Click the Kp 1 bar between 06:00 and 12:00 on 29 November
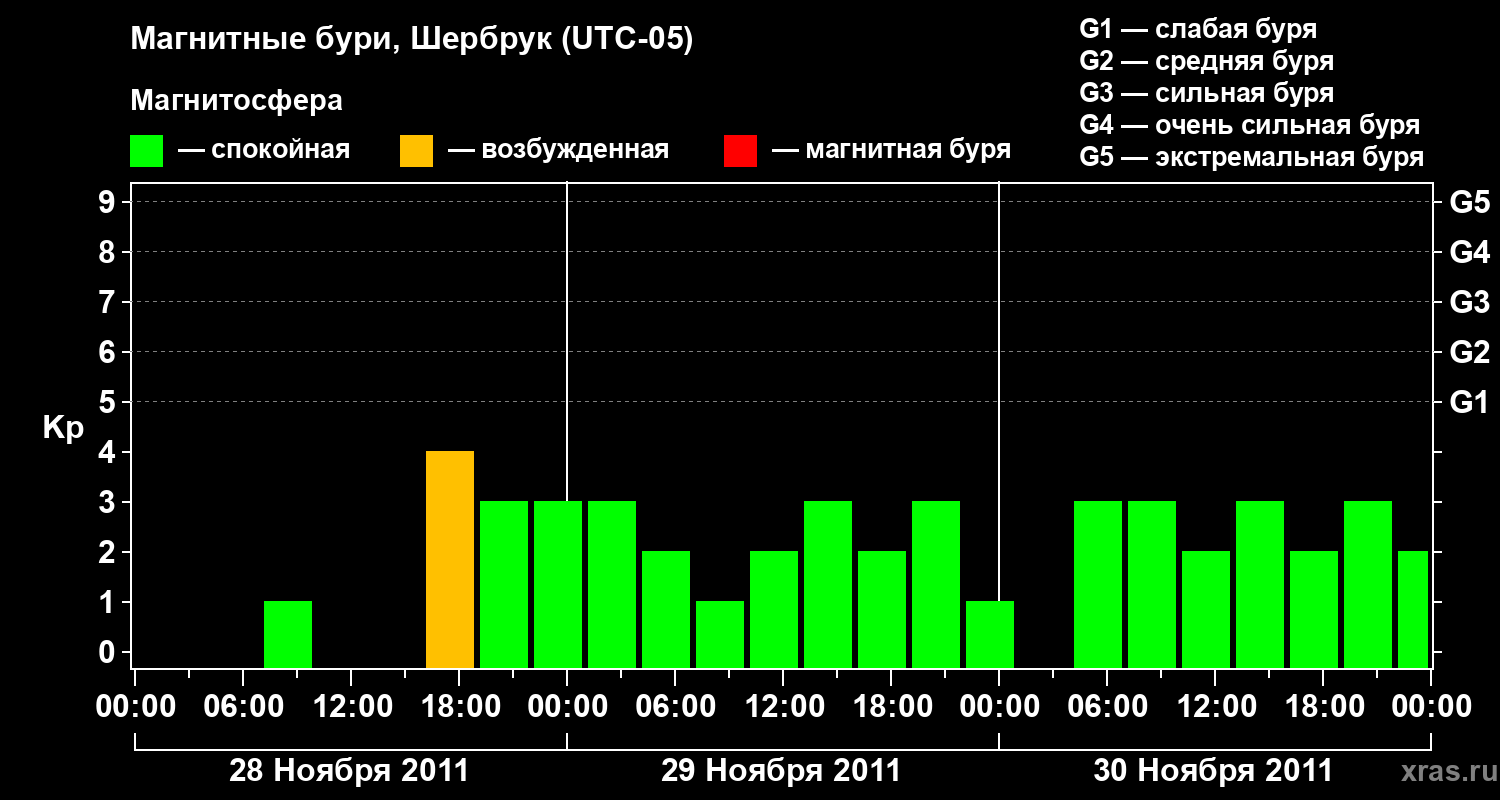Screen dimensions: 1500x800 pos(720,634)
